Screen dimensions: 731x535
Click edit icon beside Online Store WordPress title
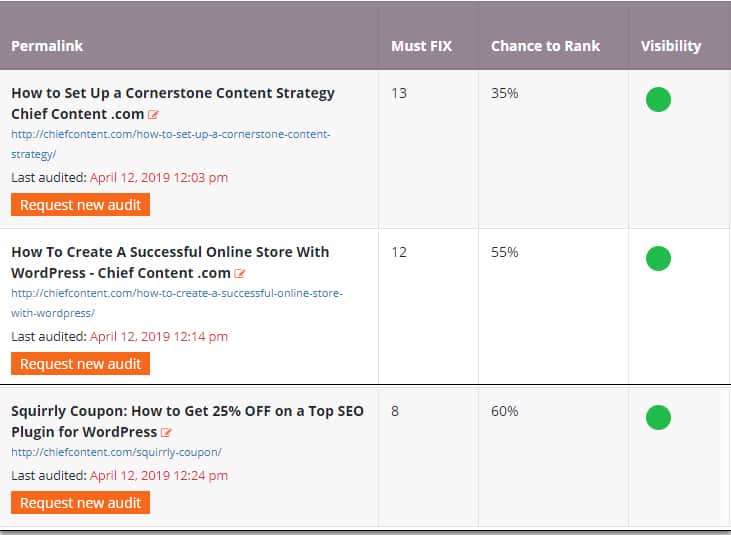pos(240,274)
